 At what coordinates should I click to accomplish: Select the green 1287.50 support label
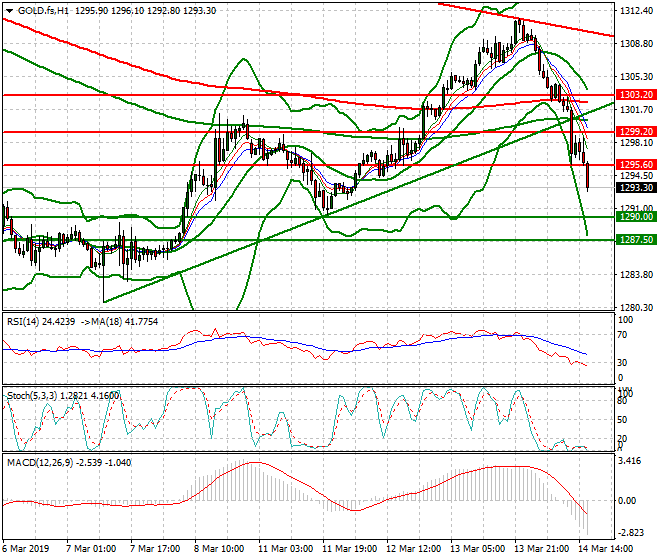point(636,240)
